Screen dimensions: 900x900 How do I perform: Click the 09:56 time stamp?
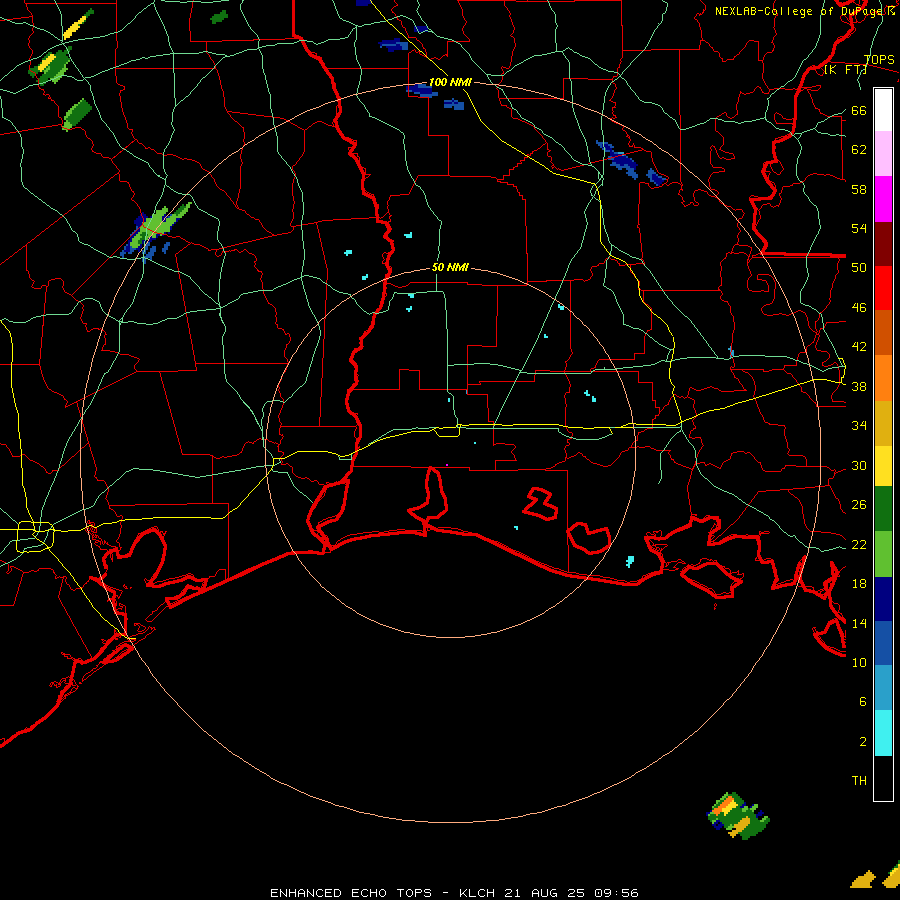pos(615,893)
